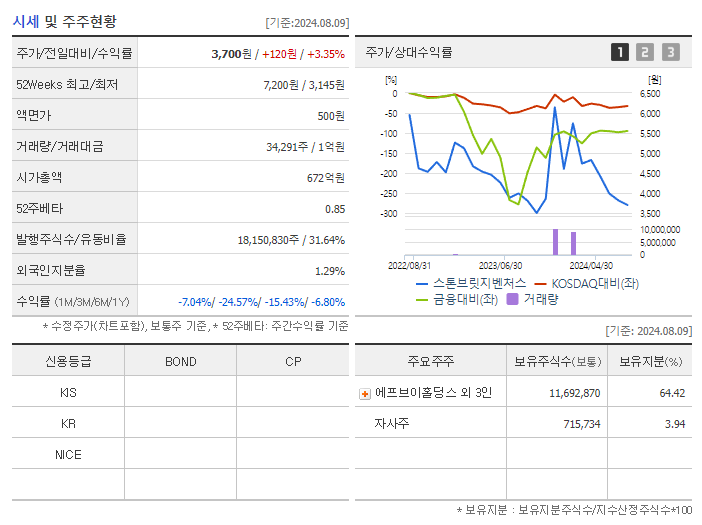Image resolution: width=702 pixels, height=525 pixels.
Task: Click market cap value 672억원
Action: point(326,178)
